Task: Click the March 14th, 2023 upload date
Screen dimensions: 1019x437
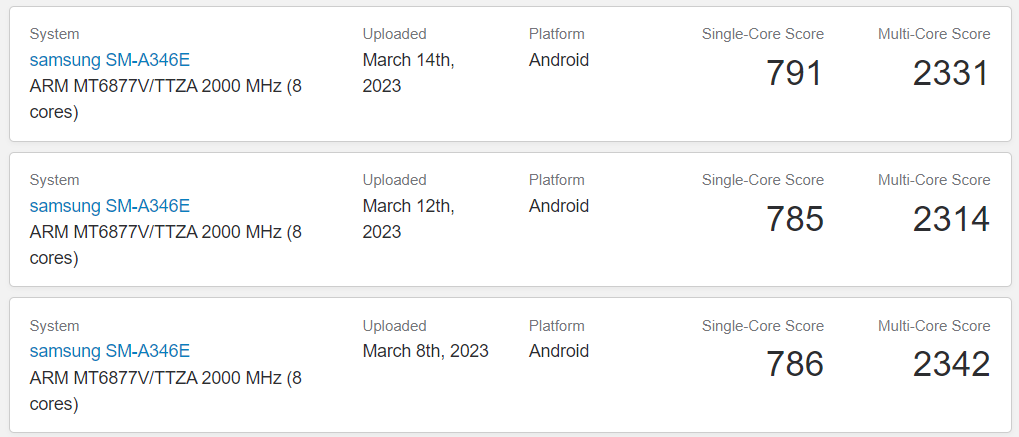Action: [x=409, y=73]
